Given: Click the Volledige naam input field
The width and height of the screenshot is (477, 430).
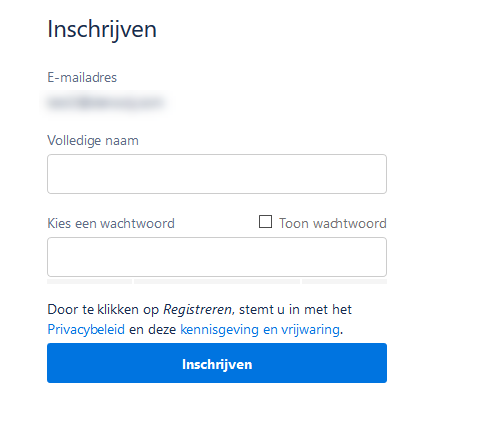Looking at the screenshot, I should pos(217,174).
